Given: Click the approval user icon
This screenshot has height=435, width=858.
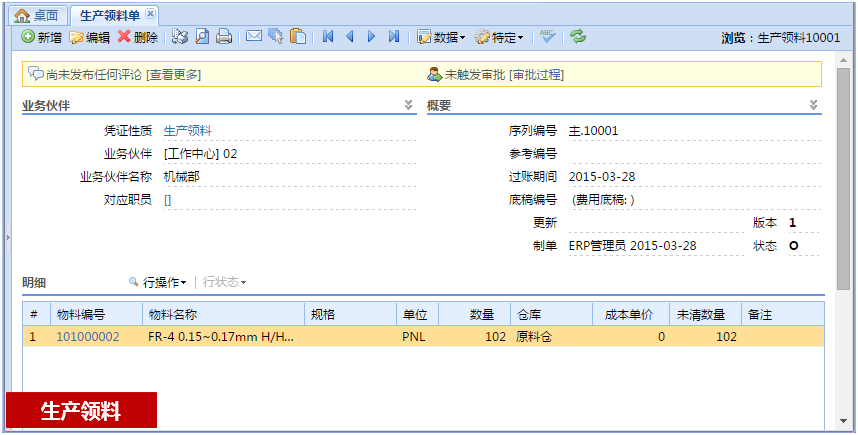Looking at the screenshot, I should pos(434,74).
